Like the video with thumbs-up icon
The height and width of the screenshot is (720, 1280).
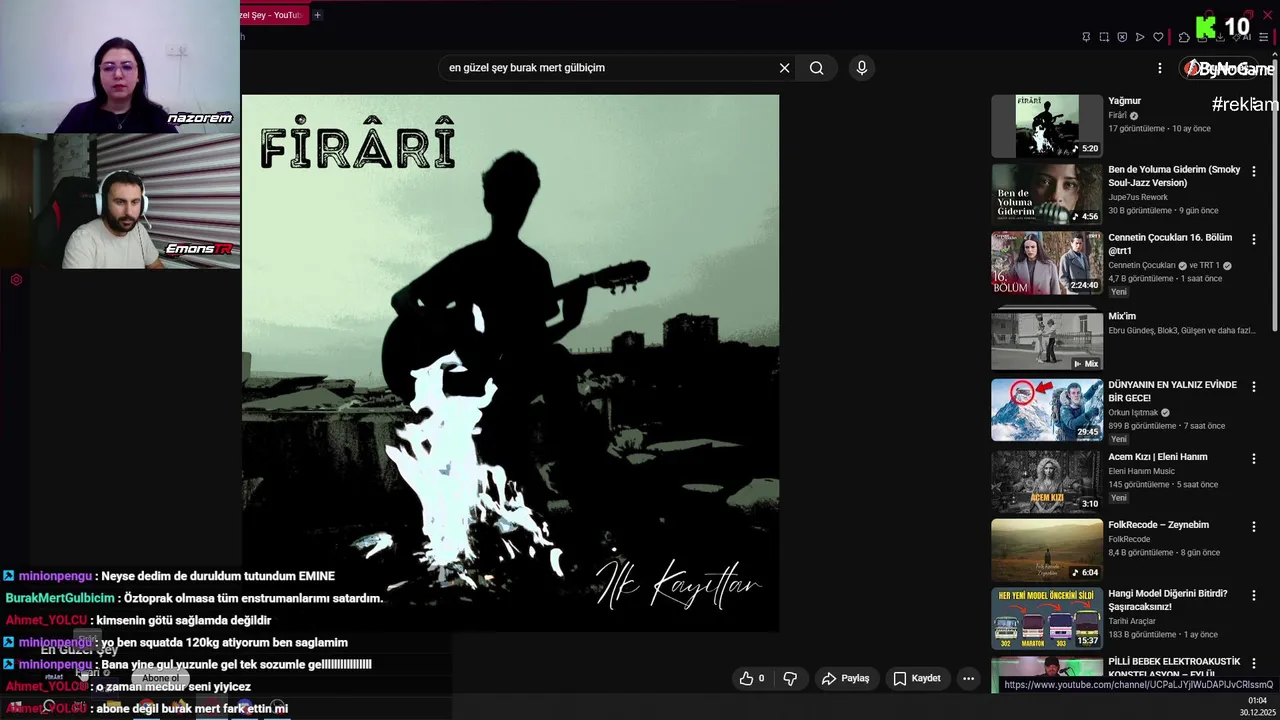(752, 678)
